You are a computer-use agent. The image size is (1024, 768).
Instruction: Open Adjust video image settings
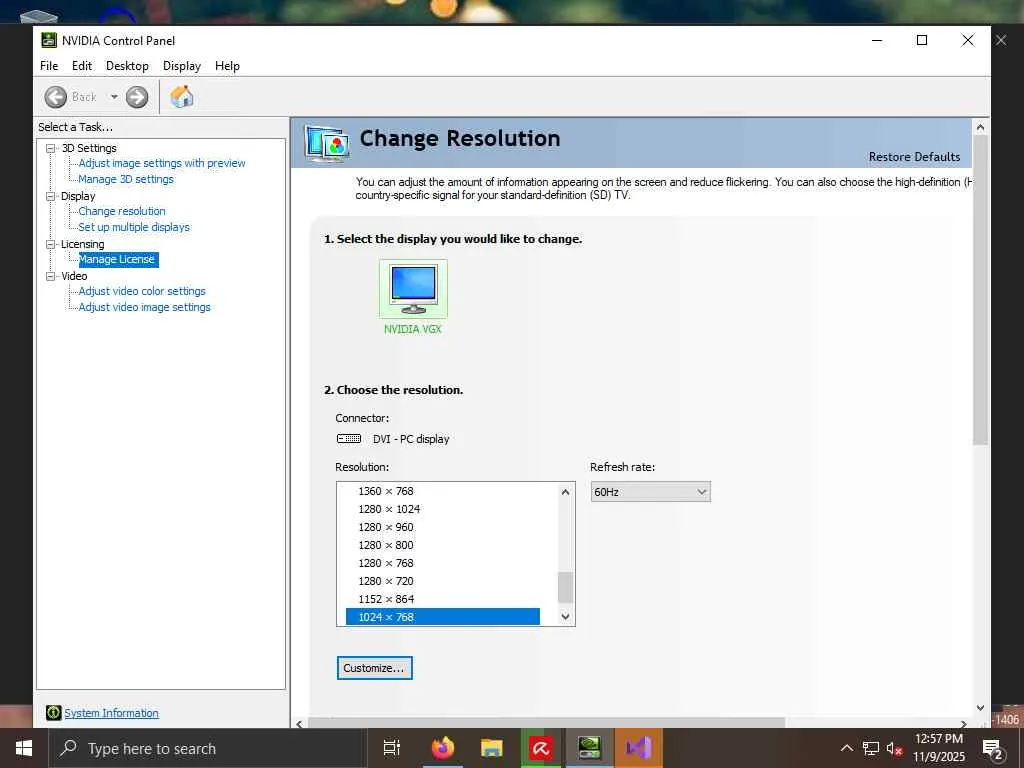pyautogui.click(x=144, y=307)
